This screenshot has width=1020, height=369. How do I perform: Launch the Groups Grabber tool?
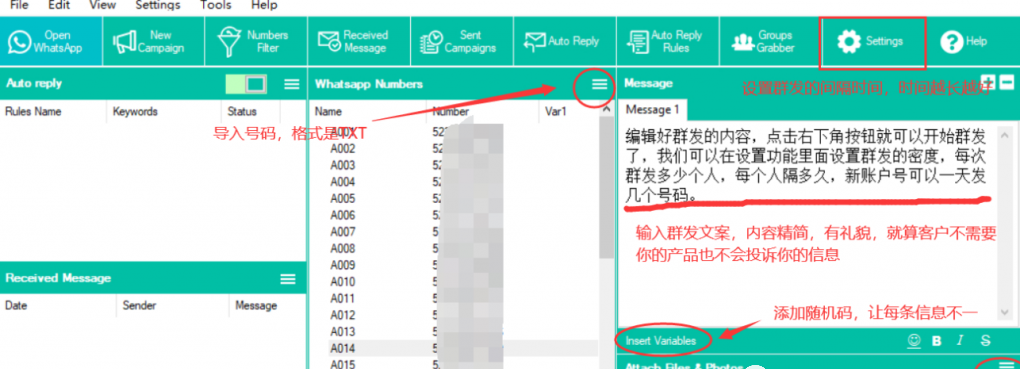pos(769,41)
